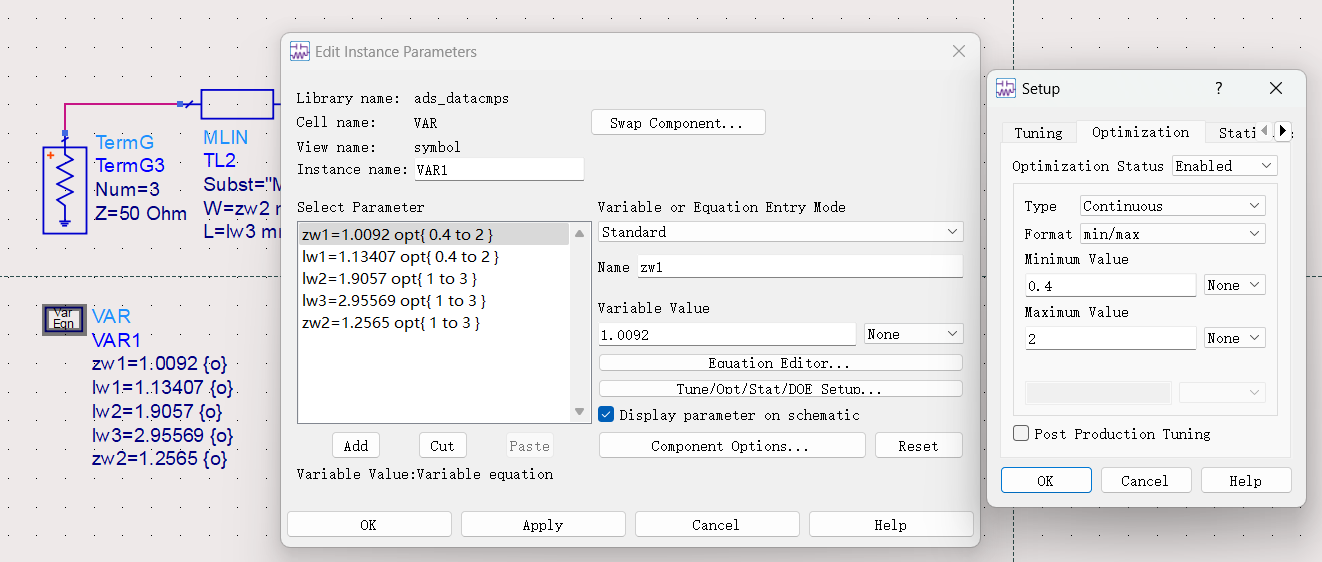Select the TermG resistor symbol on schematic

click(65, 190)
